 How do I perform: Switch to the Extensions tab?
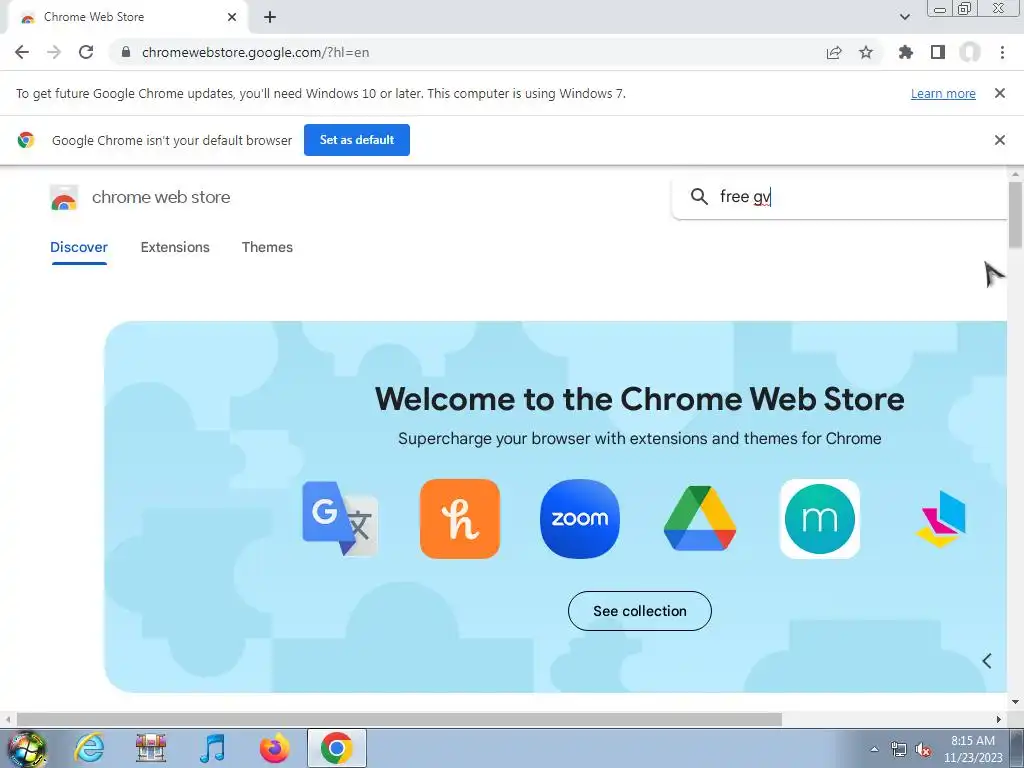pyautogui.click(x=175, y=248)
